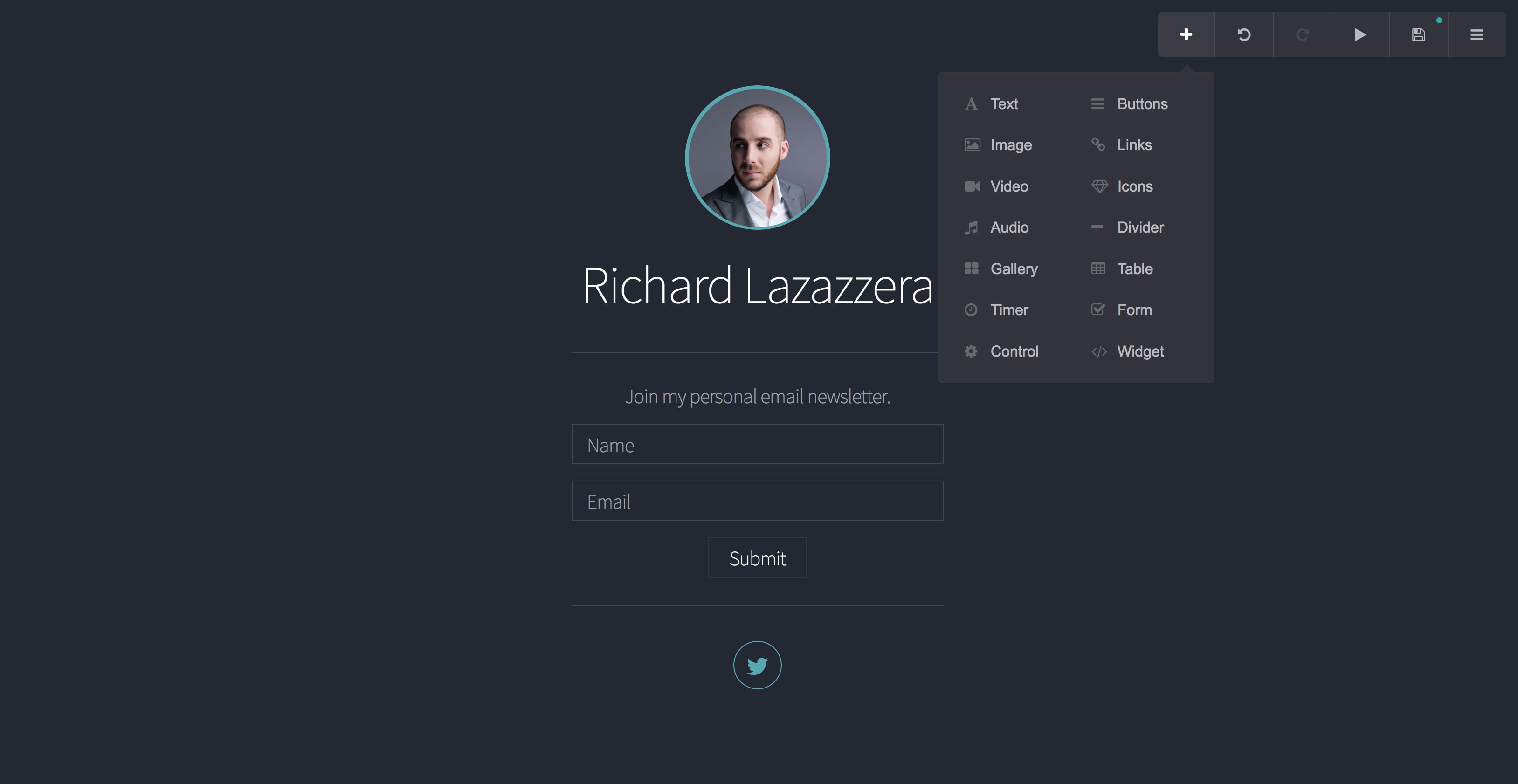Click the Video element icon

(x=971, y=186)
